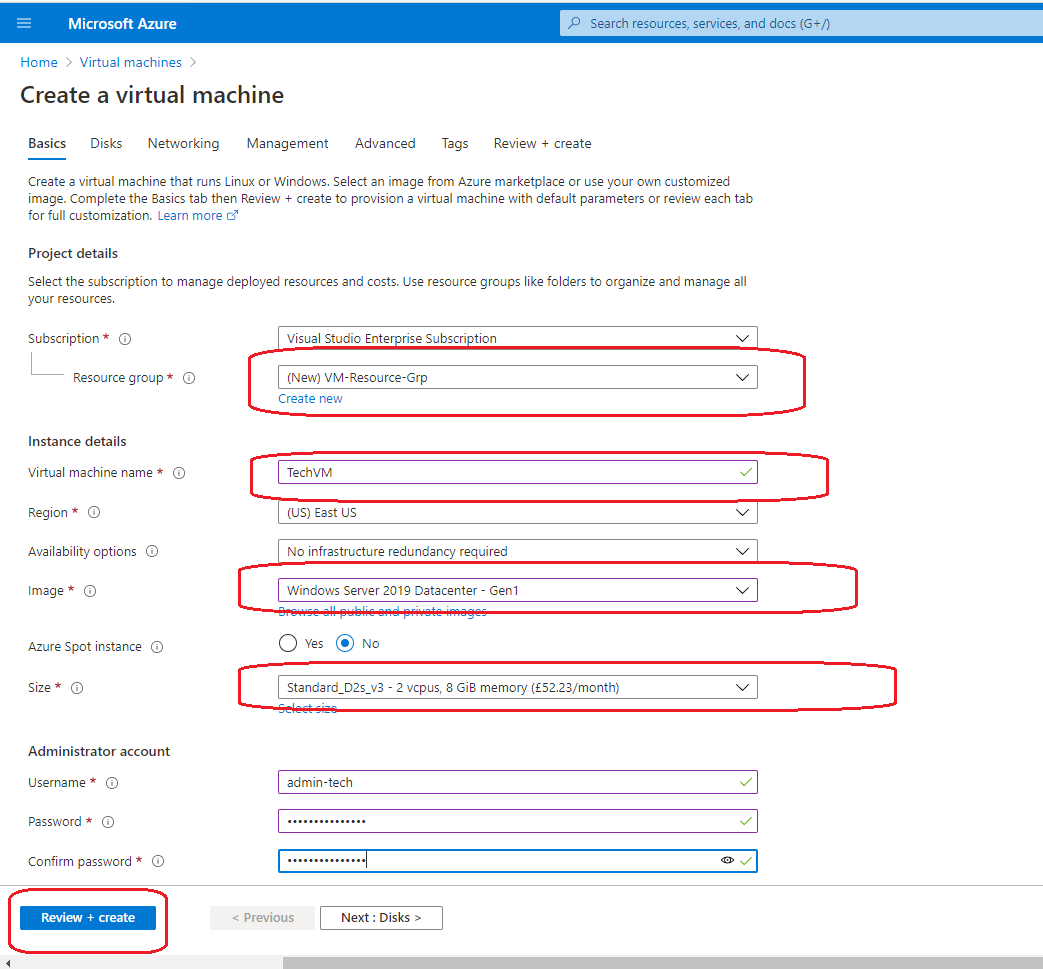Show info tooltip for Subscription
Viewport: 1043px width, 969px height.
125,339
